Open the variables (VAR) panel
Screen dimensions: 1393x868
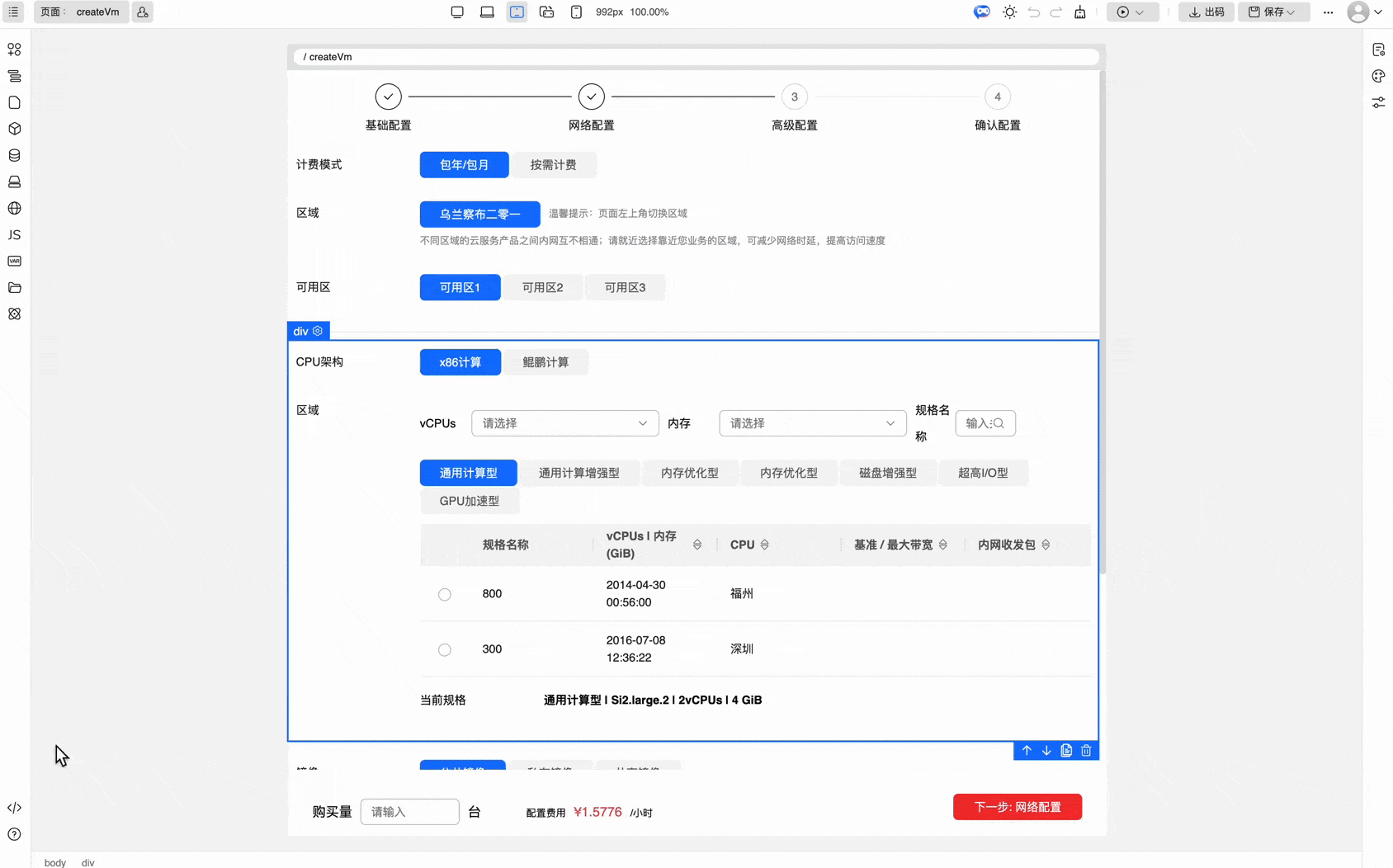[x=14, y=261]
